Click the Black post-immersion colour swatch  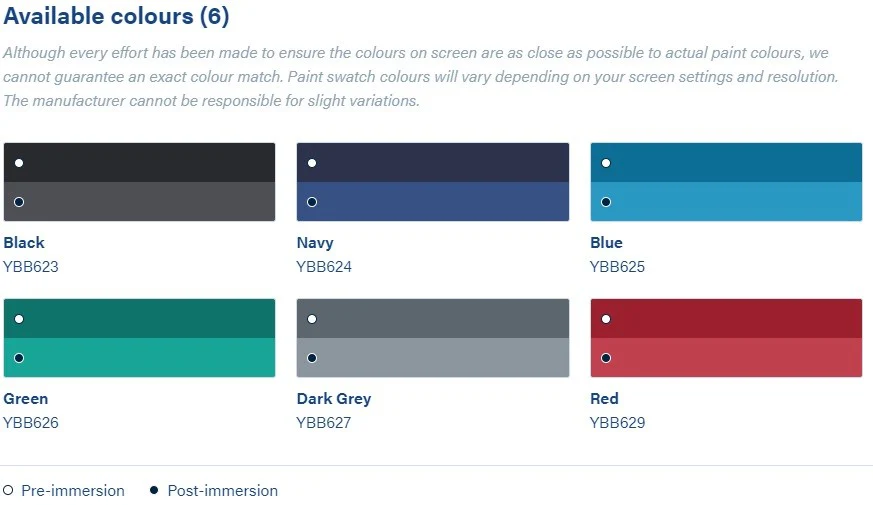[139, 202]
